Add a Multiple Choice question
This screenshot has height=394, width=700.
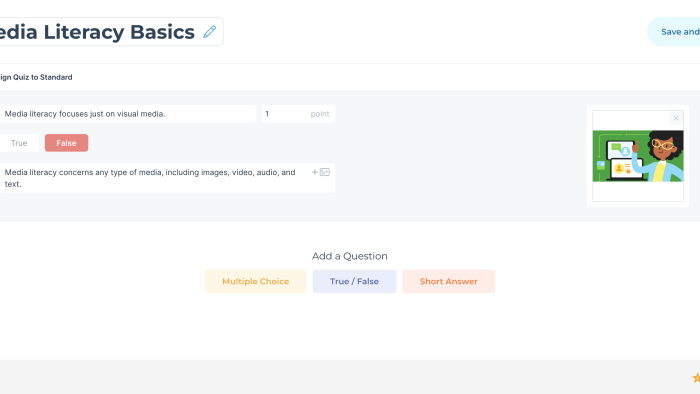coord(256,281)
